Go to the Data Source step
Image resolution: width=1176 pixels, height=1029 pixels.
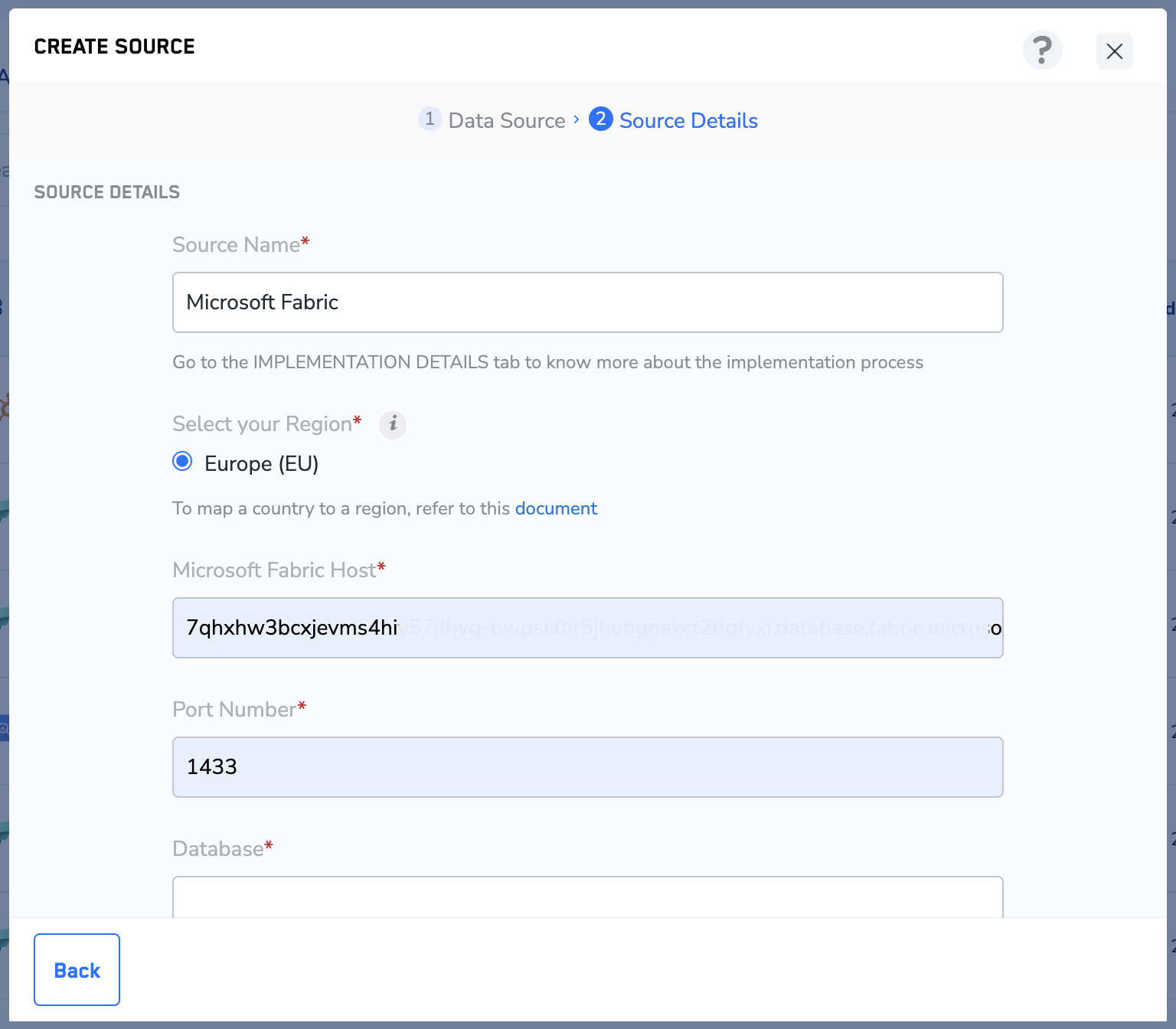point(507,120)
